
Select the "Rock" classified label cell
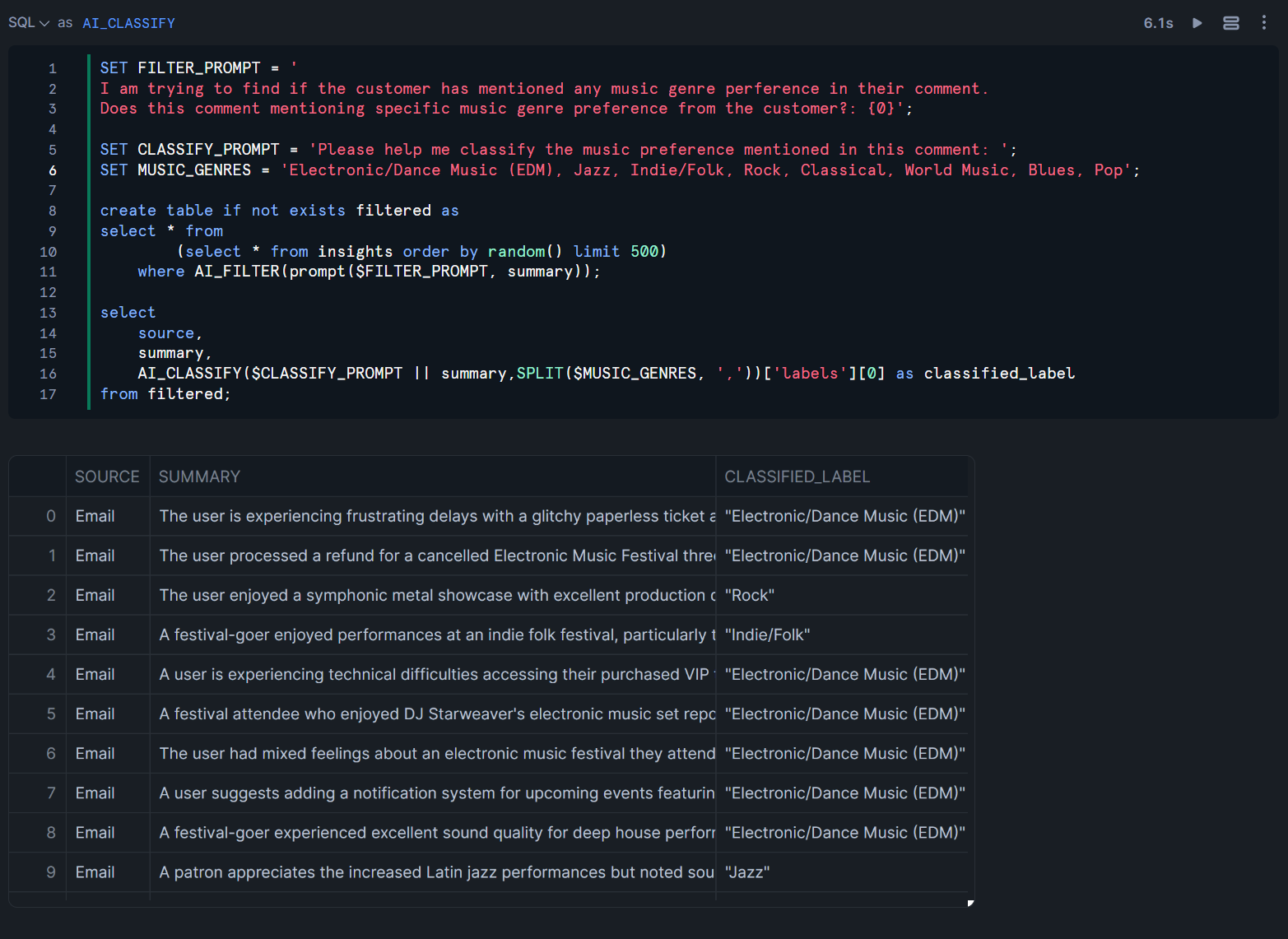pos(844,595)
